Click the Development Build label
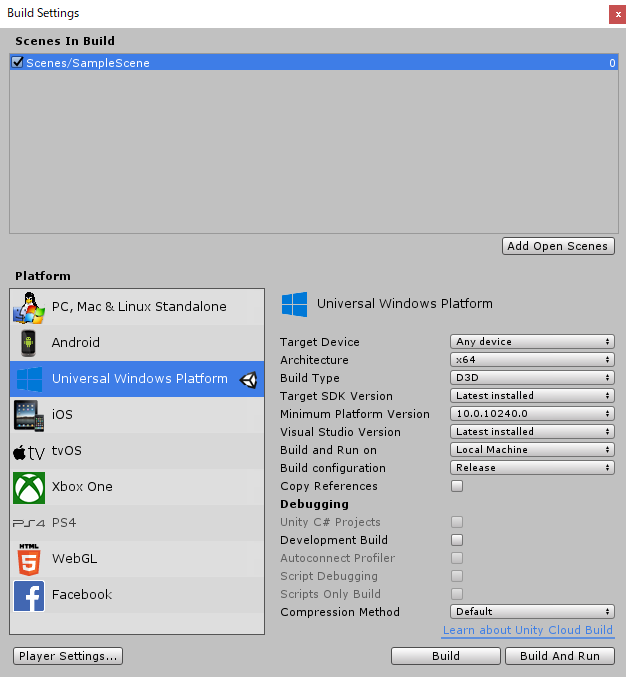Viewport: 626px width, 677px height. [334, 540]
